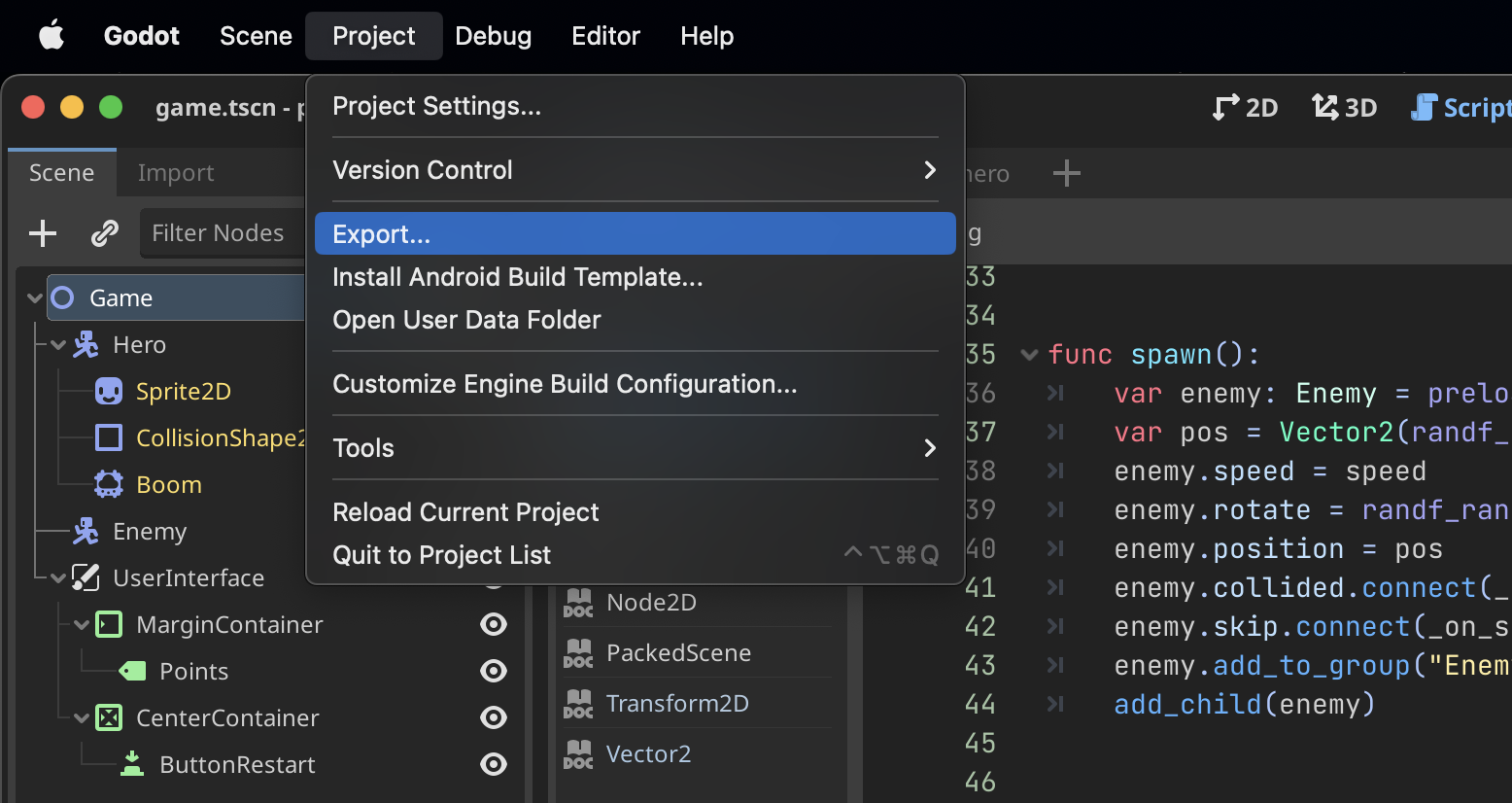This screenshot has height=803, width=1512.
Task: Click the Sprite2D node icon
Action: (x=109, y=391)
